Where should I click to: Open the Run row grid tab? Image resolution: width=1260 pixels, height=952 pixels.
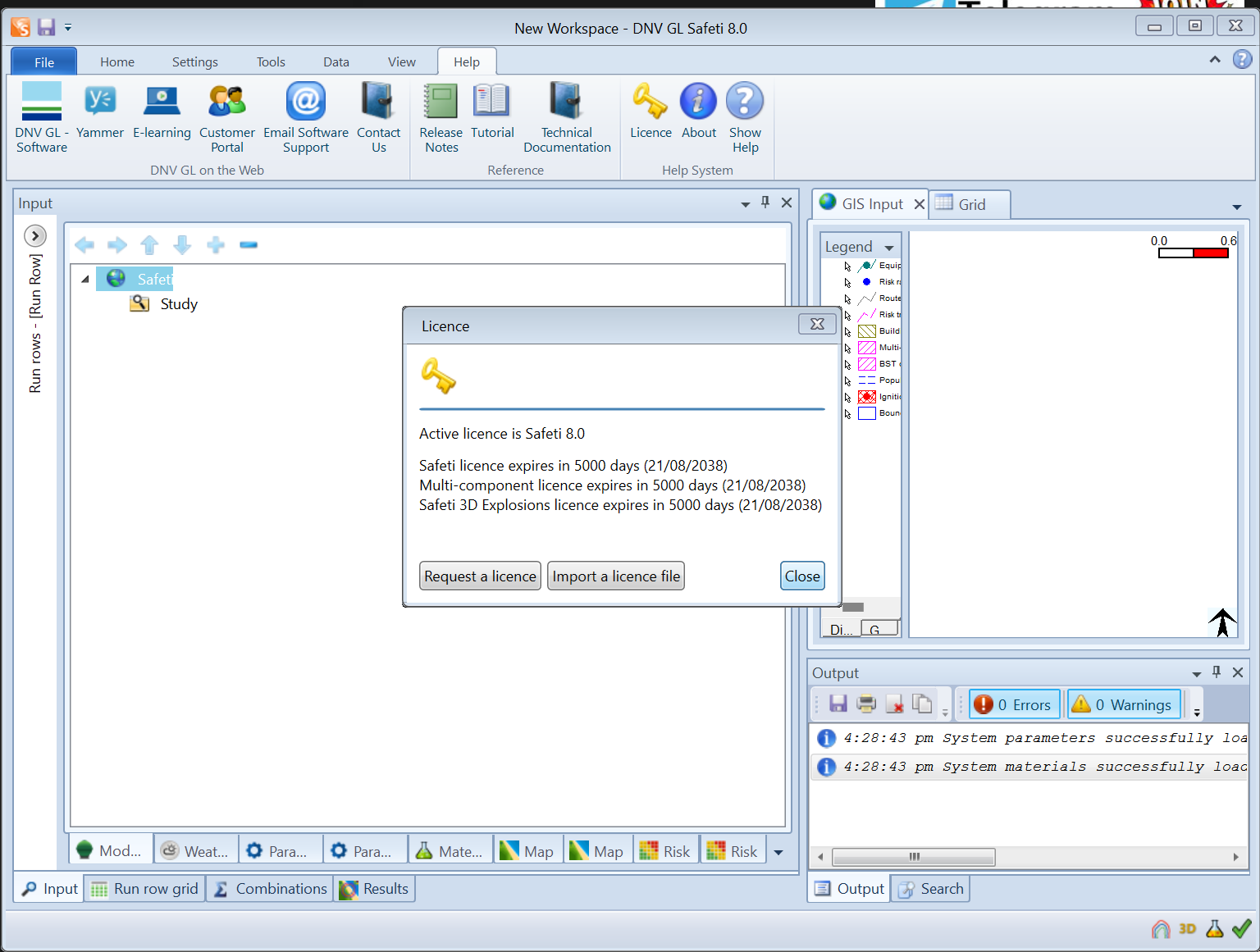(144, 889)
